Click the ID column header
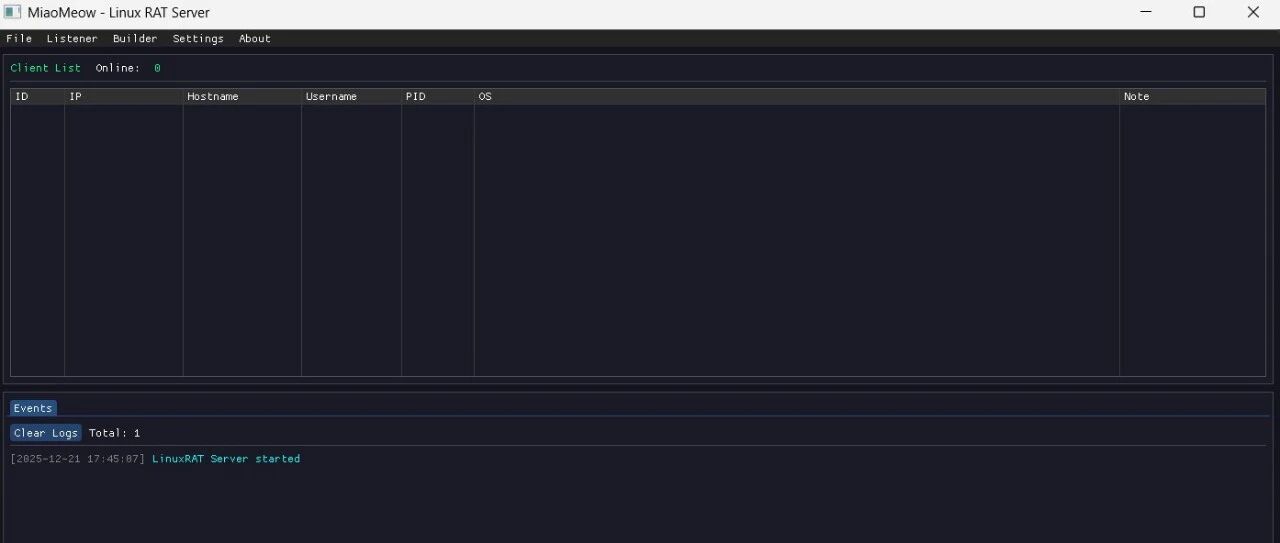Screen dimensions: 1280x543 38,97
